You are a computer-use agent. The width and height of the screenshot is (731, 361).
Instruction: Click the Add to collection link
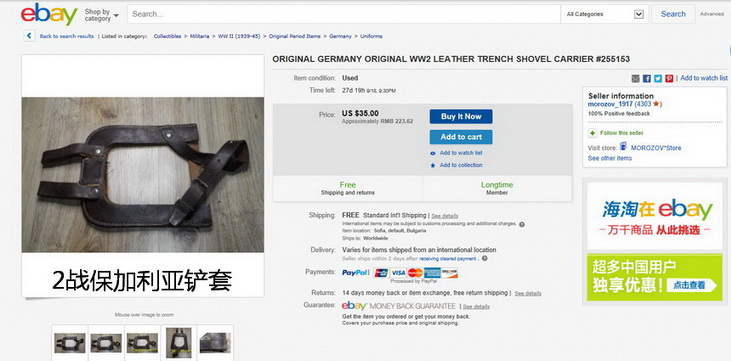tap(461, 165)
